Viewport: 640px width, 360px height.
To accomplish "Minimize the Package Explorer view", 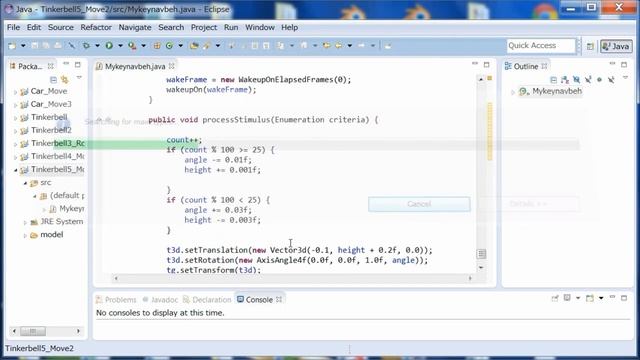I will click(66, 64).
